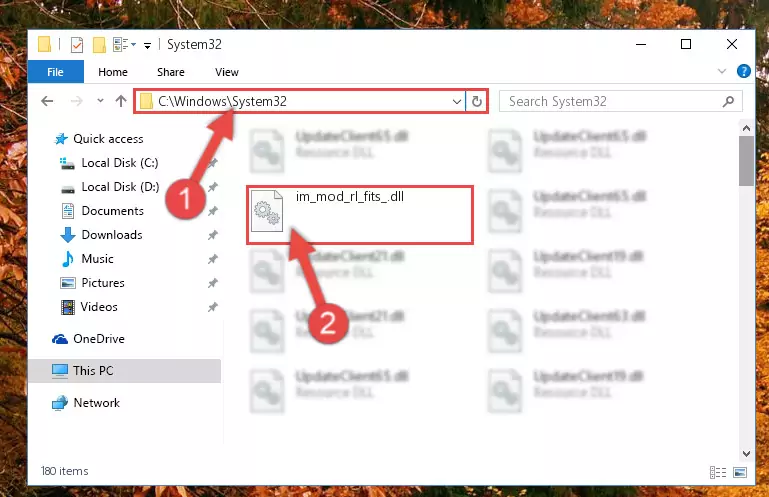Select OneDrive in navigation pane
Image resolution: width=769 pixels, height=497 pixels.
[x=99, y=339]
